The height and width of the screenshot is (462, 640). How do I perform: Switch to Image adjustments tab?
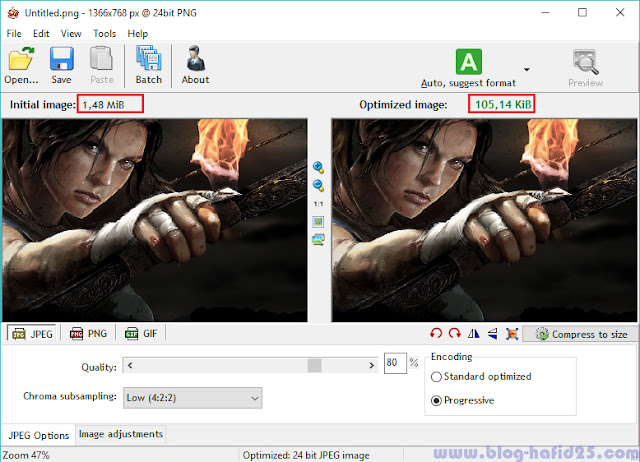tap(120, 434)
